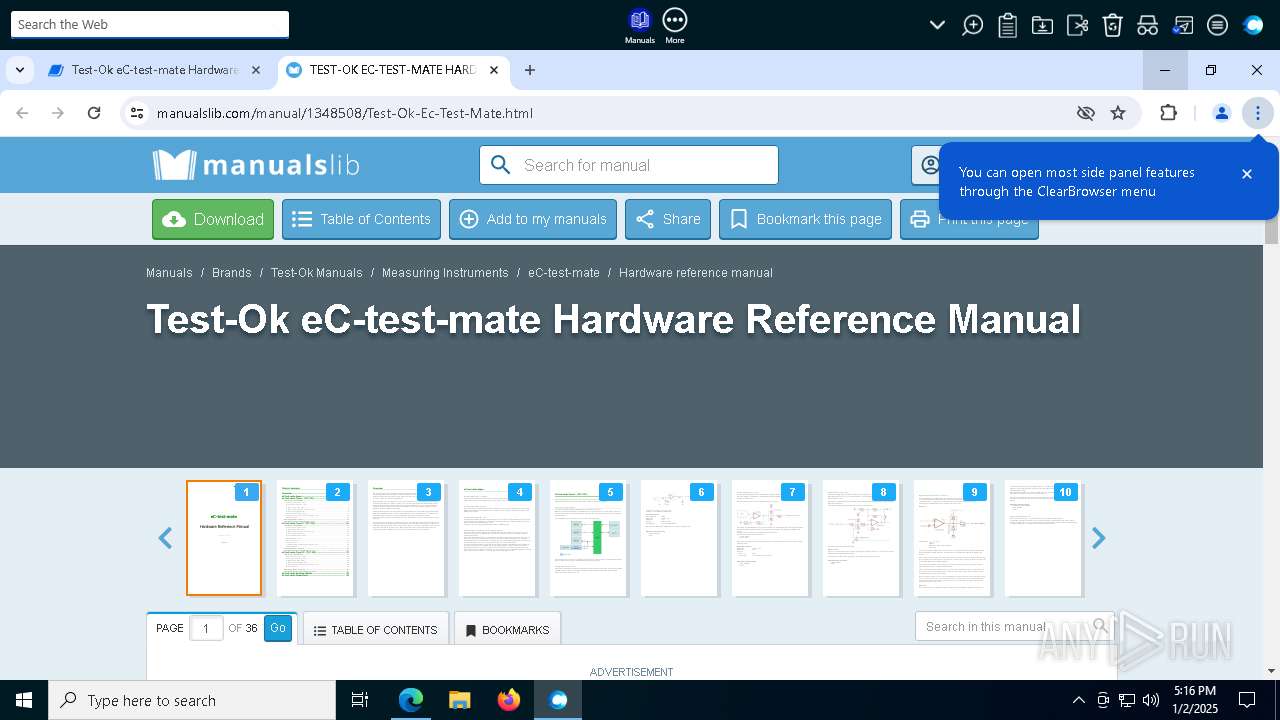Open the profile avatar icon
The height and width of the screenshot is (720, 1280).
pos(1221,113)
